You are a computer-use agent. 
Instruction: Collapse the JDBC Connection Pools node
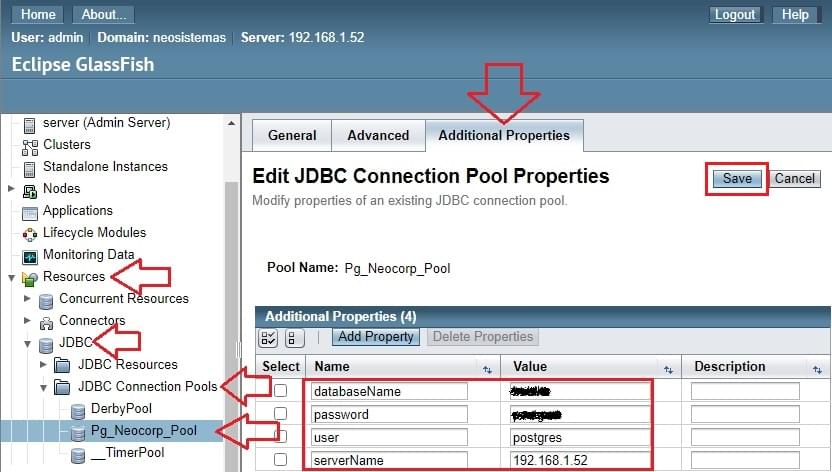(43, 387)
